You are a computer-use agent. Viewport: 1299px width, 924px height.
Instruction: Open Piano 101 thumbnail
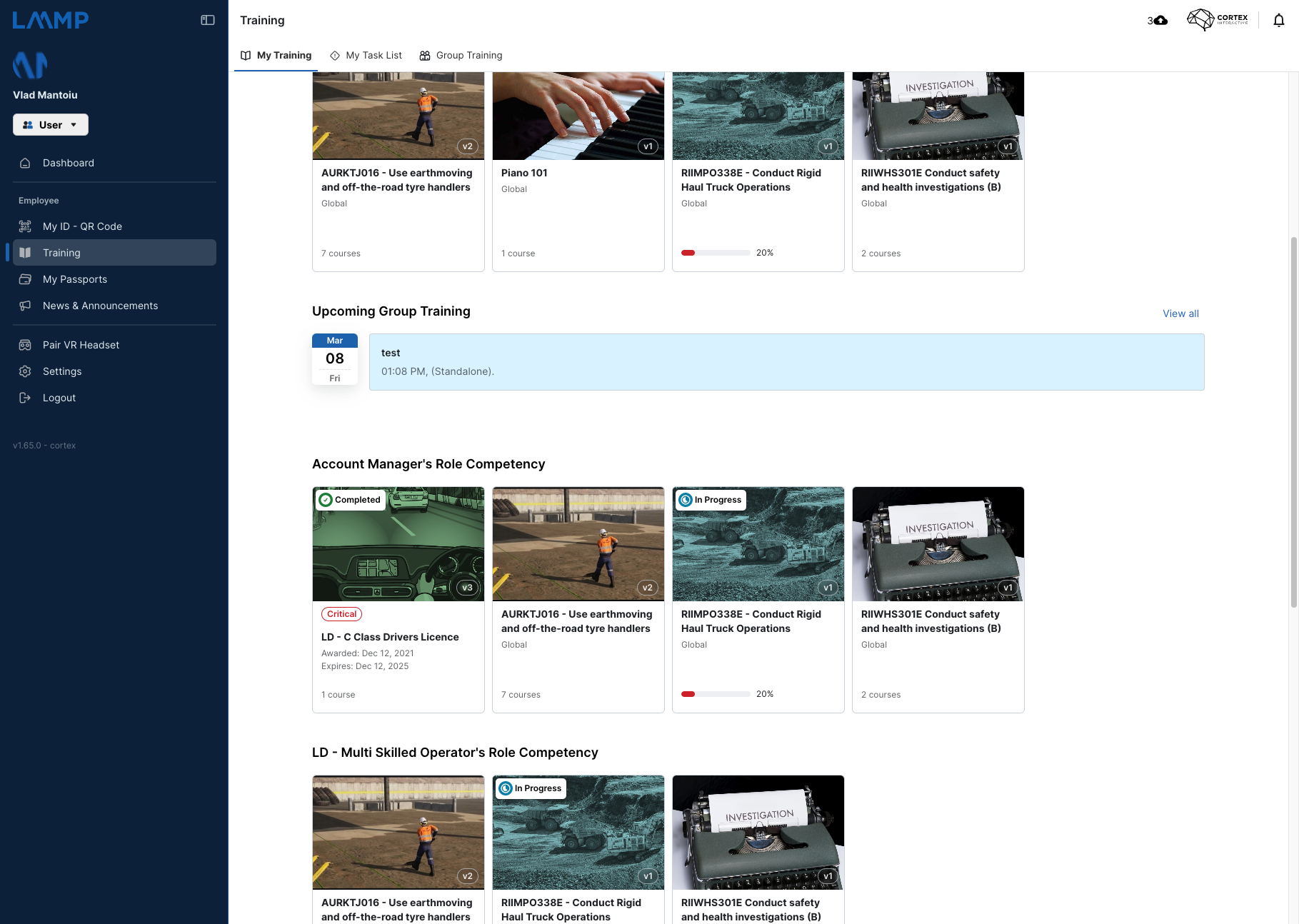click(578, 116)
